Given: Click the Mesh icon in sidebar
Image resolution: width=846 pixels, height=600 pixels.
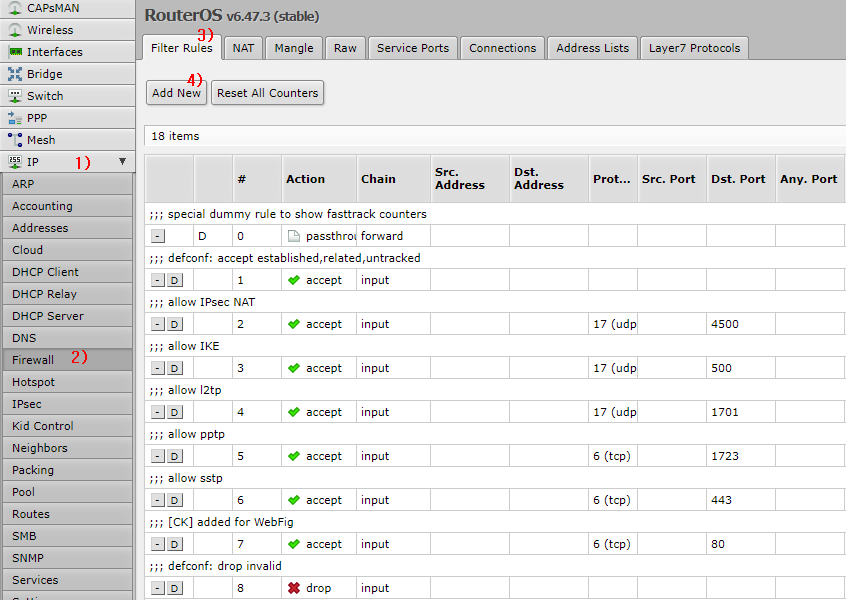Looking at the screenshot, I should [x=15, y=140].
